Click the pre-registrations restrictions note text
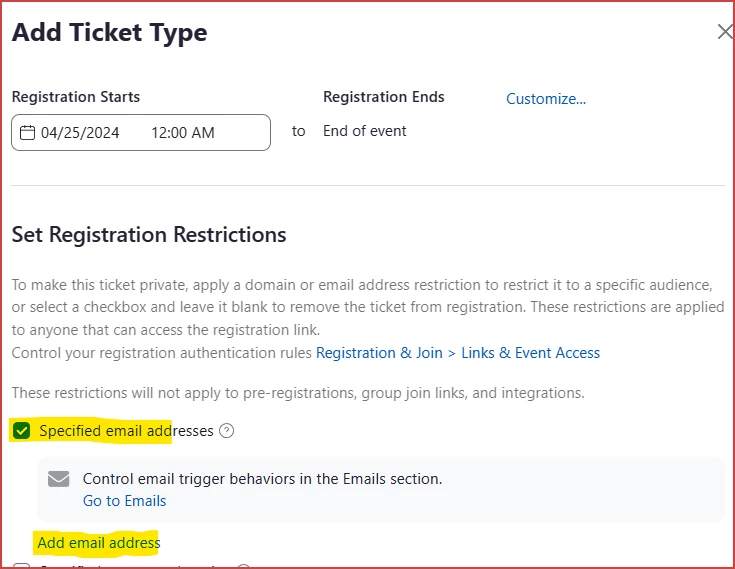 (298, 393)
